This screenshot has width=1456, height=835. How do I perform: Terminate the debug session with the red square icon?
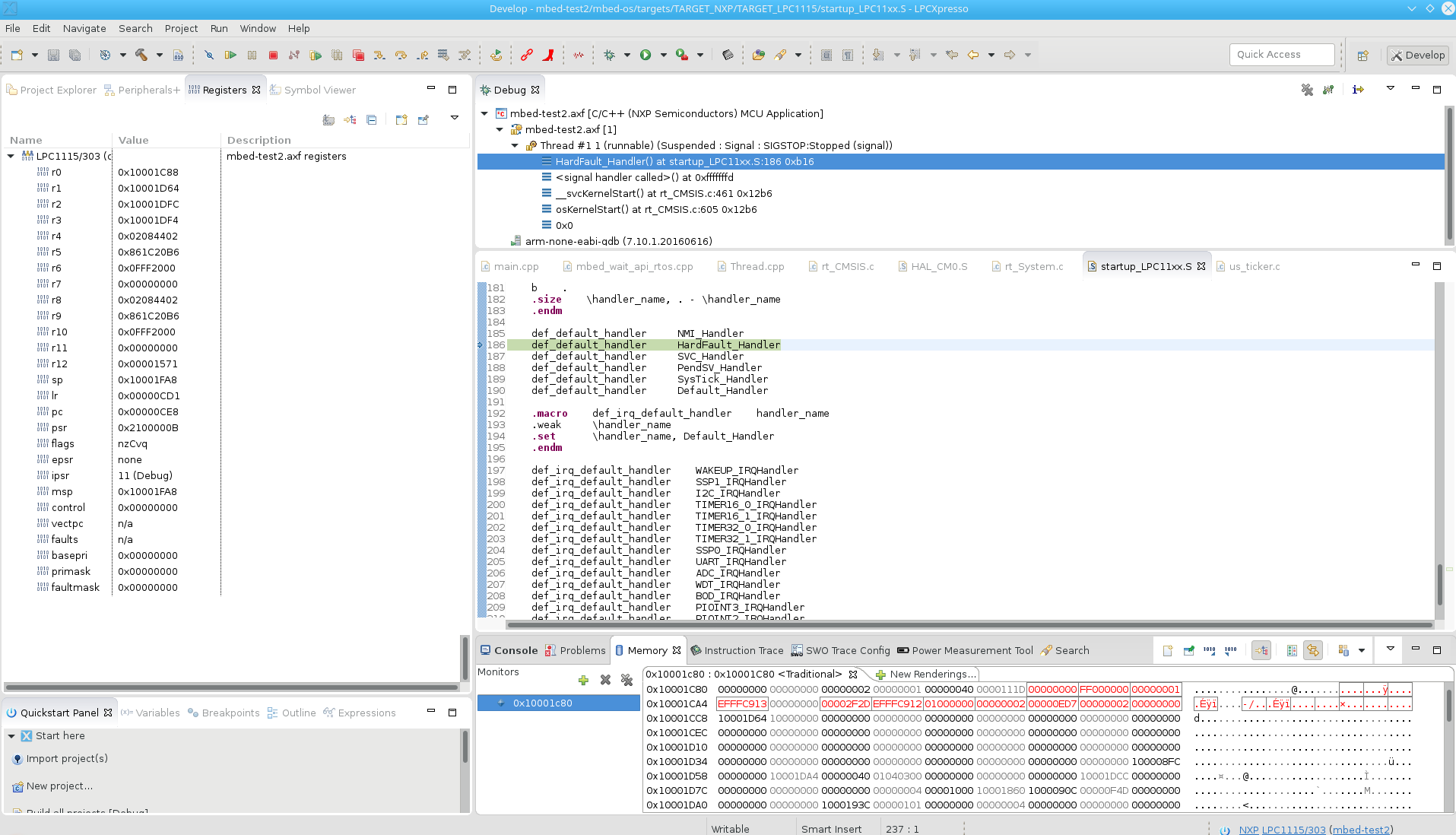pyautogui.click(x=274, y=55)
